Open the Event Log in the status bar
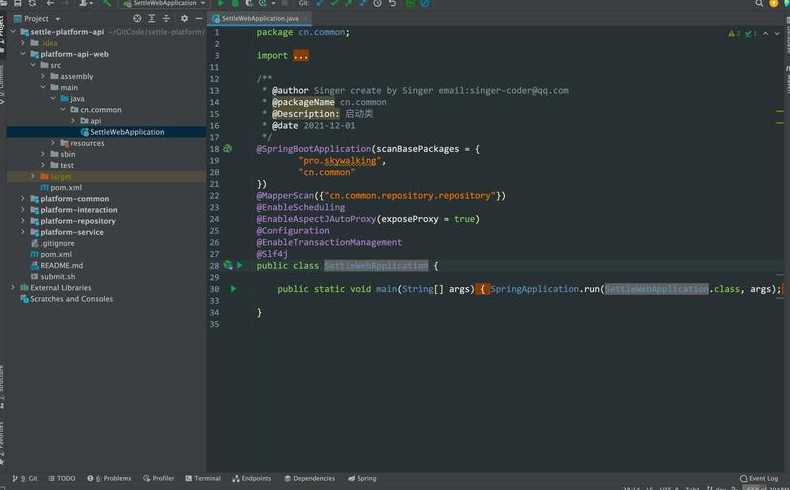This screenshot has height=490, width=790. point(759,478)
